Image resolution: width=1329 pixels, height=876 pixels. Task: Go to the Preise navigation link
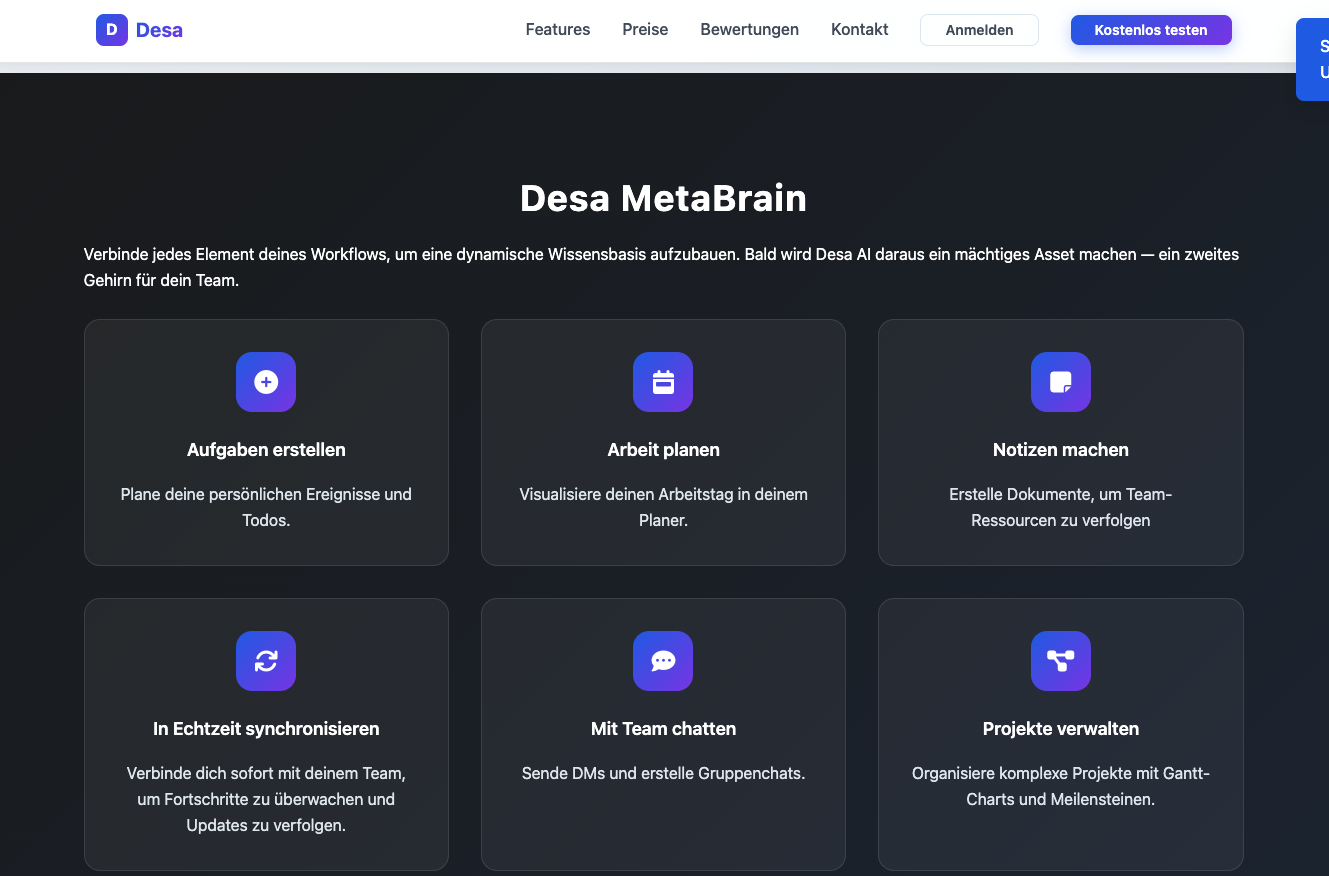click(645, 30)
